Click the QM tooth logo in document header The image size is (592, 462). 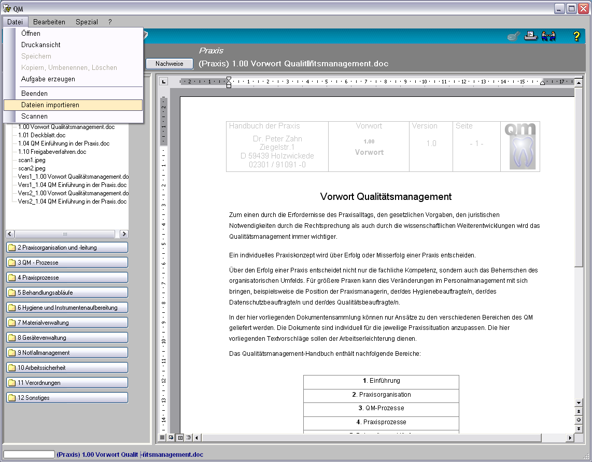pyautogui.click(x=520, y=146)
